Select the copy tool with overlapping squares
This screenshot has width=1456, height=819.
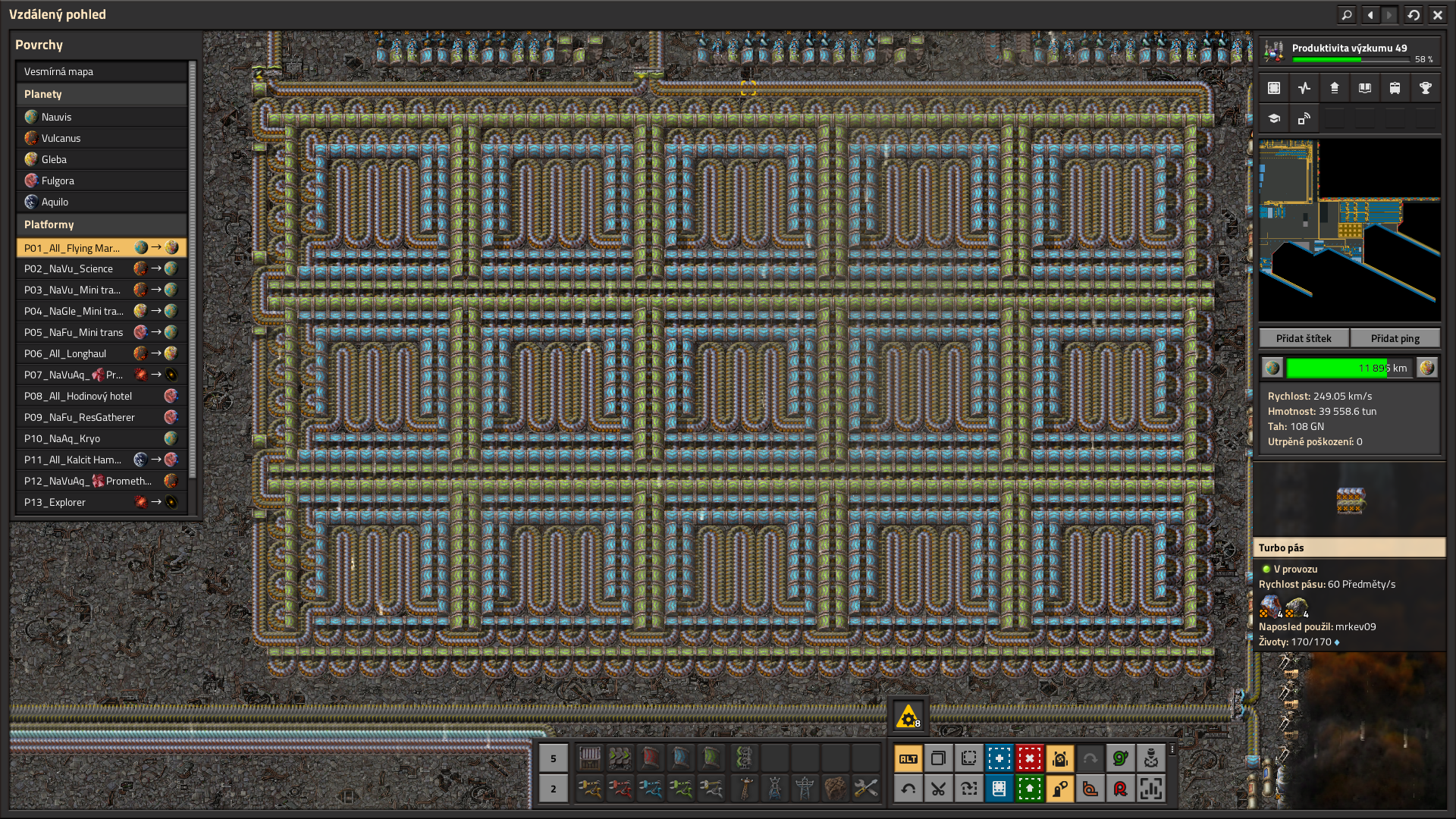click(938, 758)
